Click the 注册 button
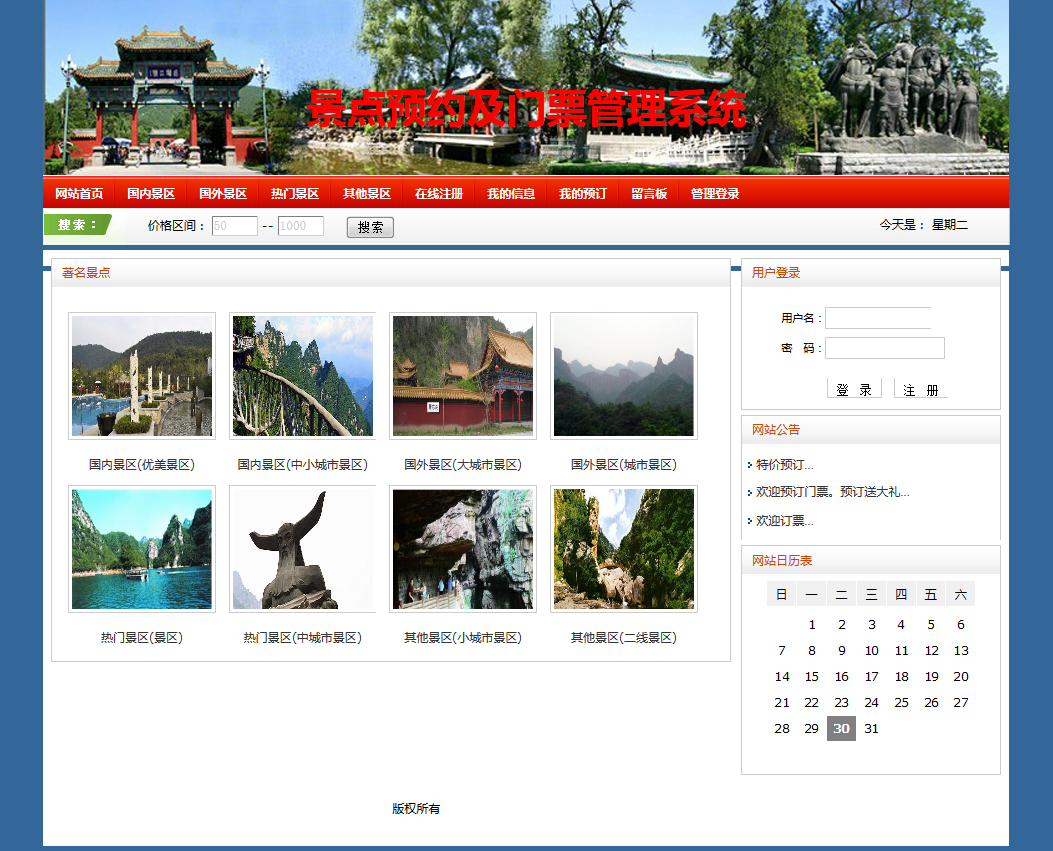Image resolution: width=1053 pixels, height=851 pixels. pyautogui.click(x=921, y=389)
